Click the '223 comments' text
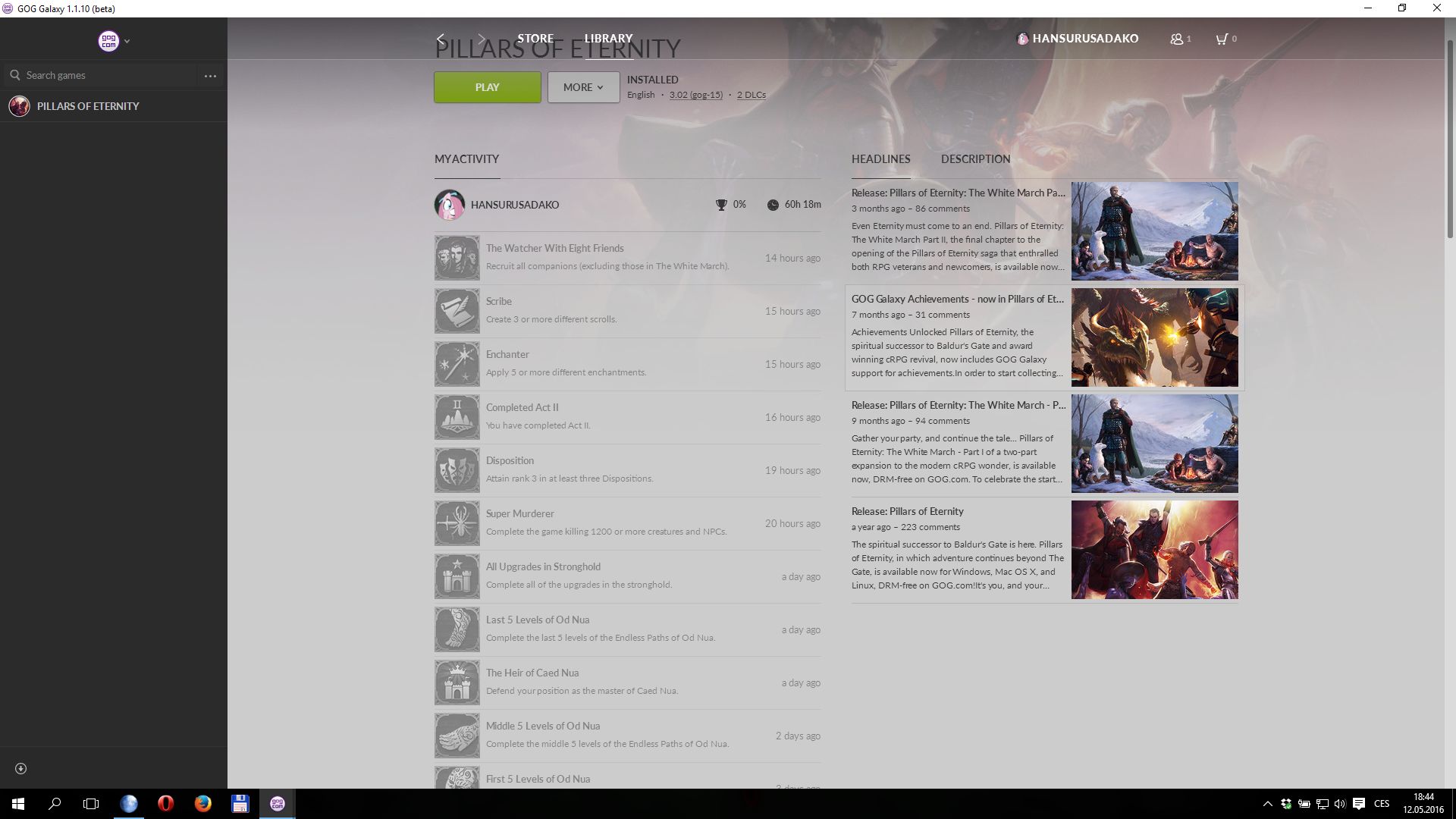1456x819 pixels. tap(930, 527)
